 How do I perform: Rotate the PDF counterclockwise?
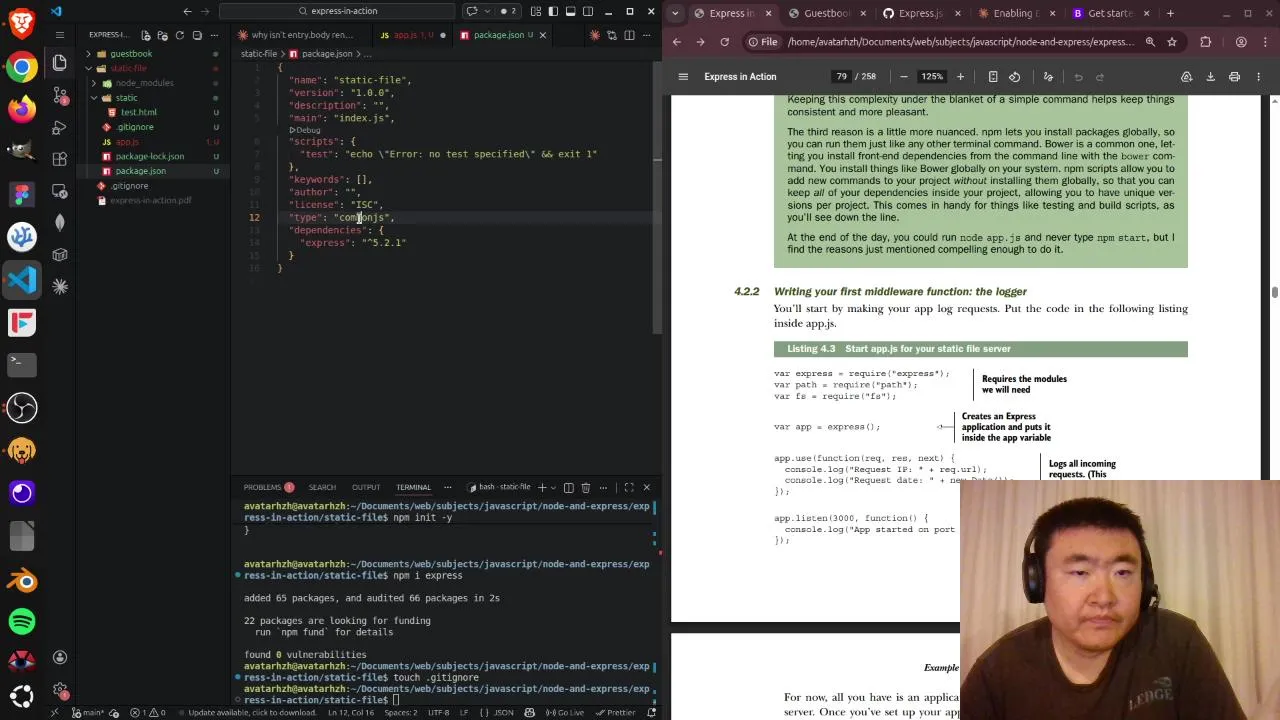click(x=1015, y=77)
